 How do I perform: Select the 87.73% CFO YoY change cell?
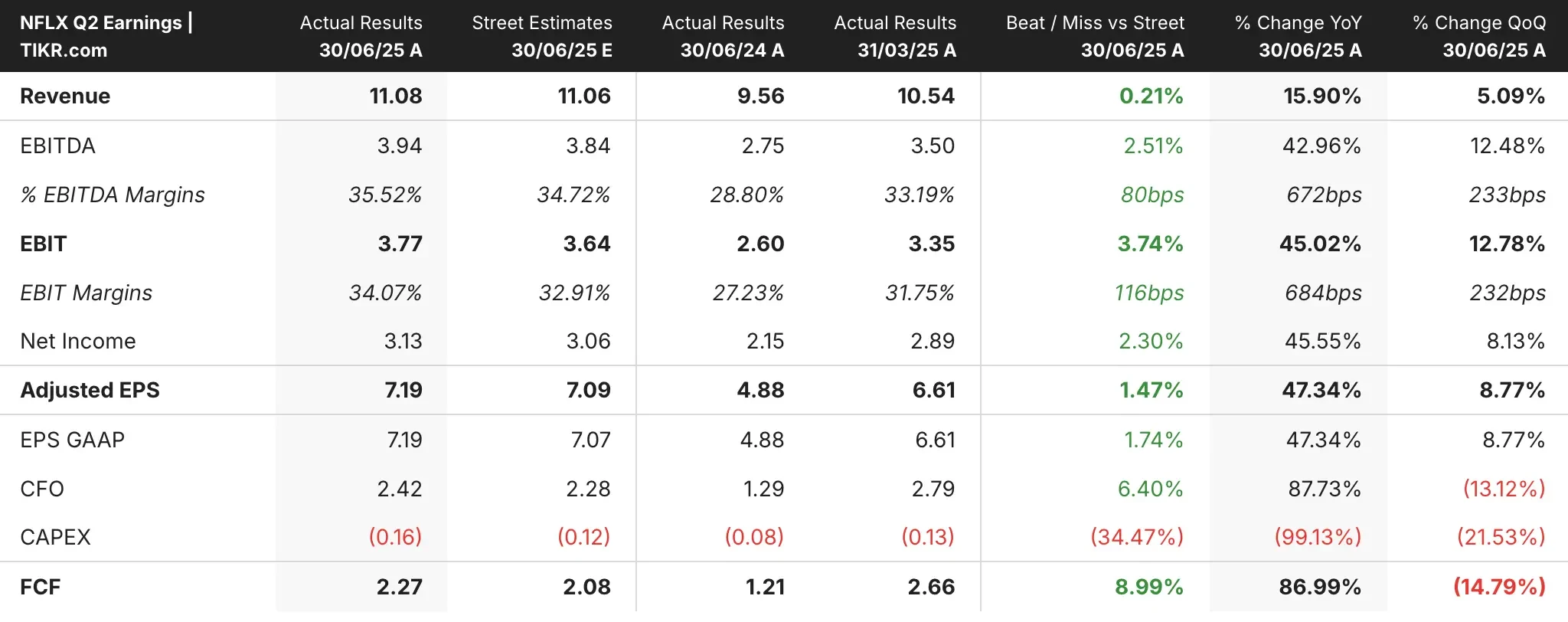pos(1324,489)
